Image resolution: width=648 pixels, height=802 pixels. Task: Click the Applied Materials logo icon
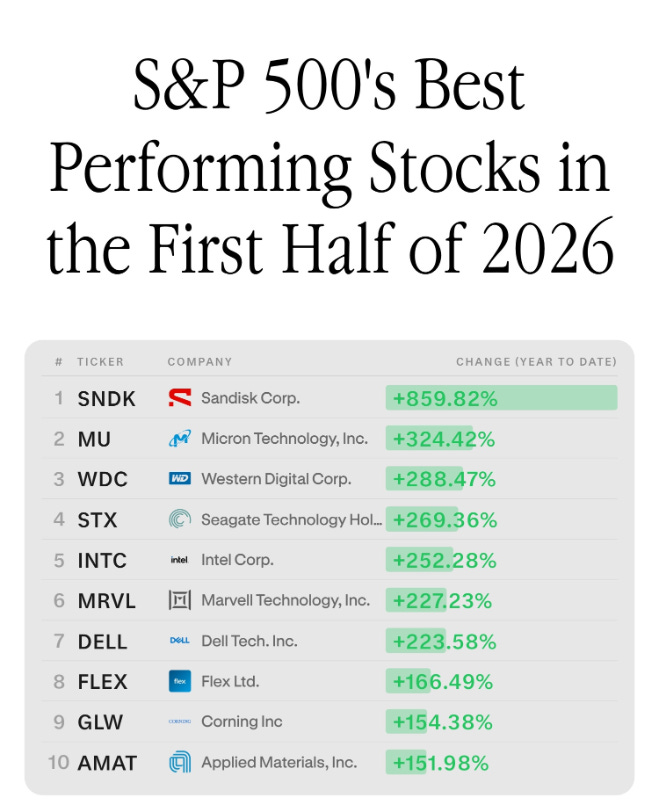[x=180, y=762]
